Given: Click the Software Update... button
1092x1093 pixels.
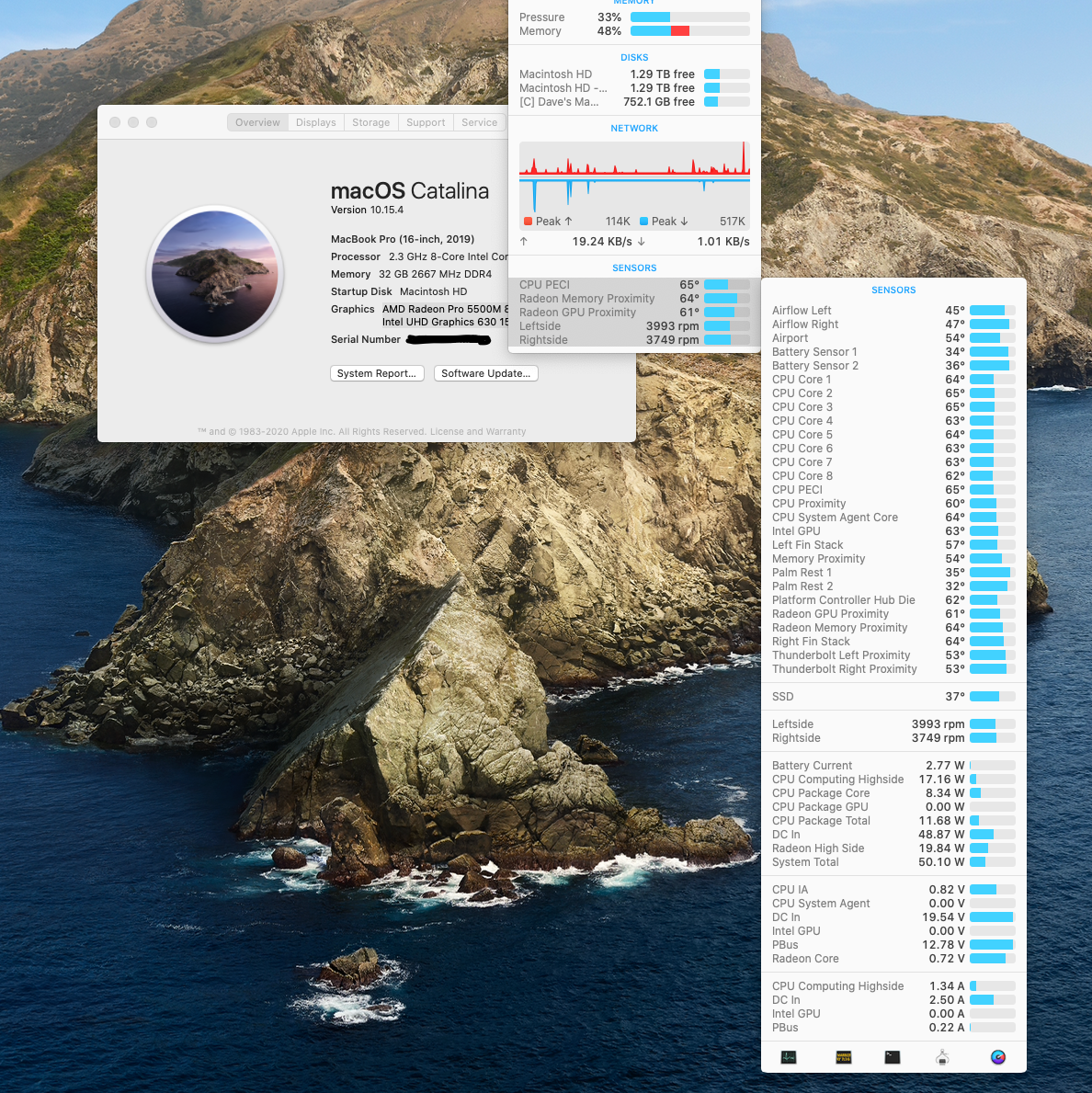Looking at the screenshot, I should click(485, 373).
